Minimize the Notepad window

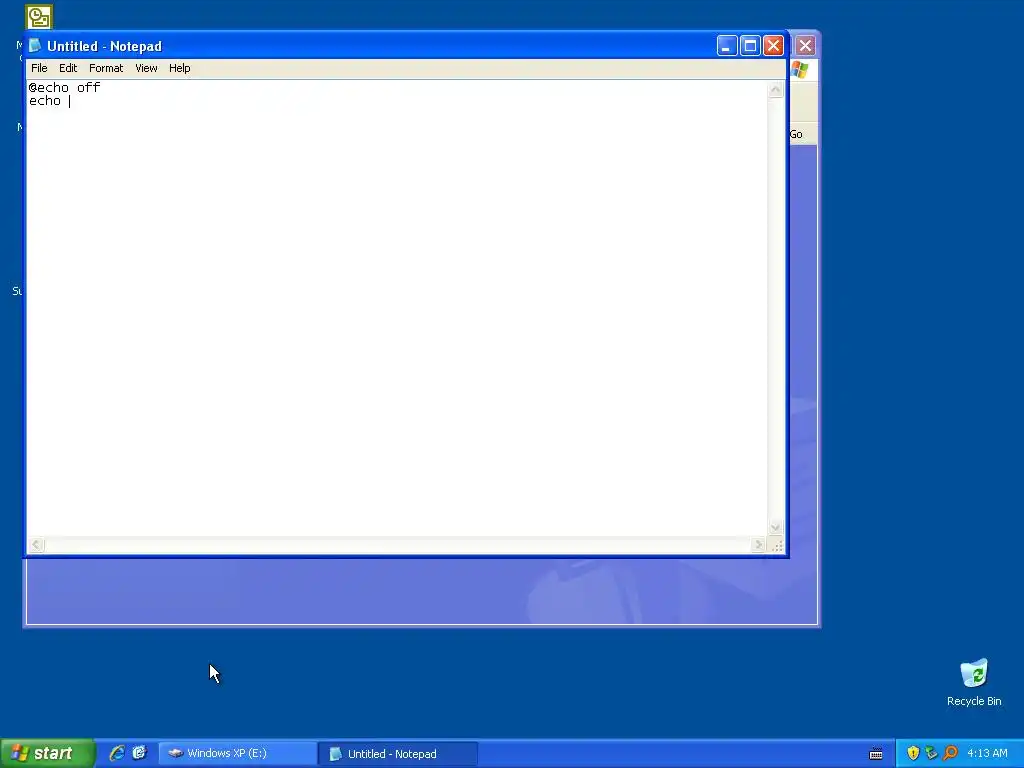tap(727, 46)
